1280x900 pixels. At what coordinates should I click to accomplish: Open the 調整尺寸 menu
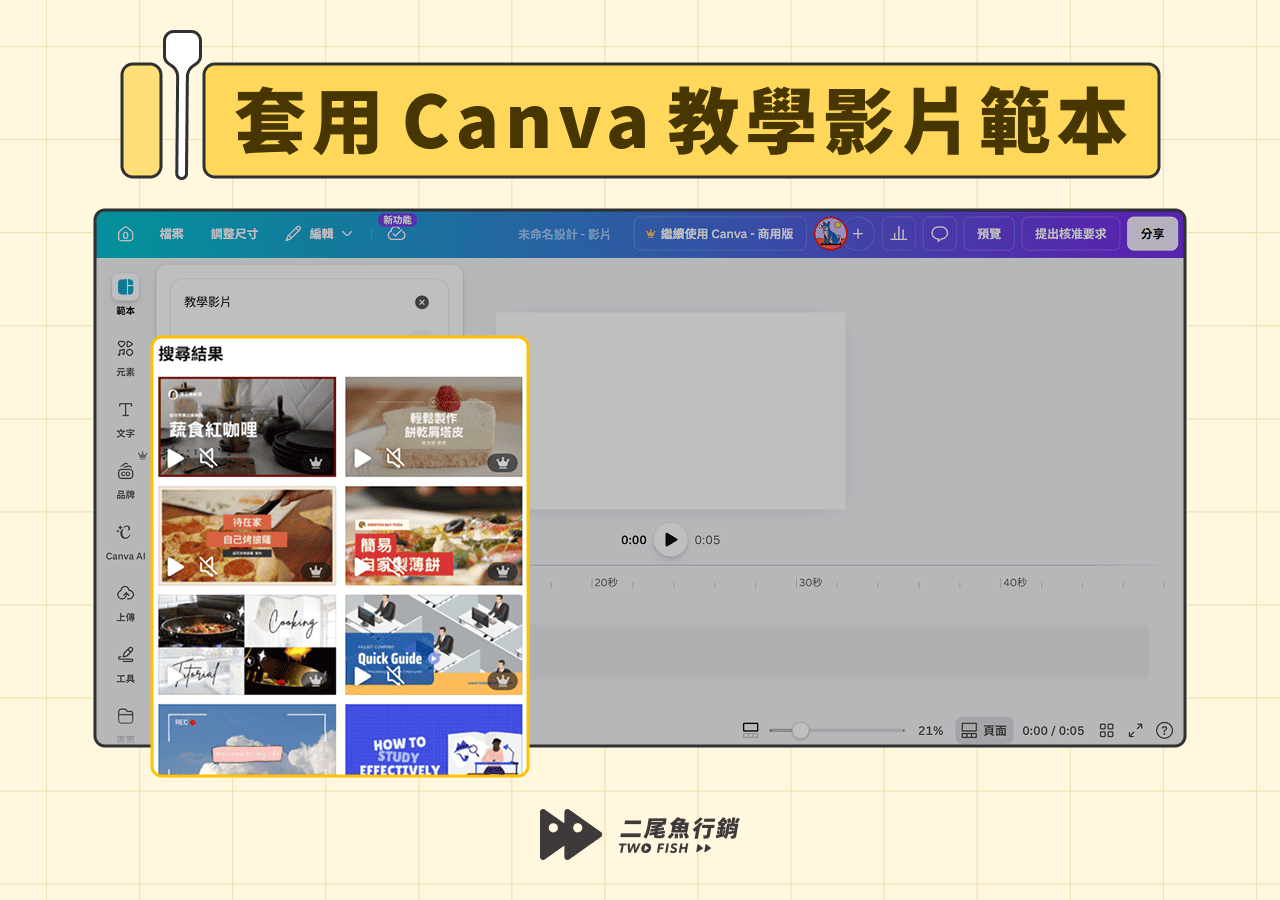click(234, 234)
